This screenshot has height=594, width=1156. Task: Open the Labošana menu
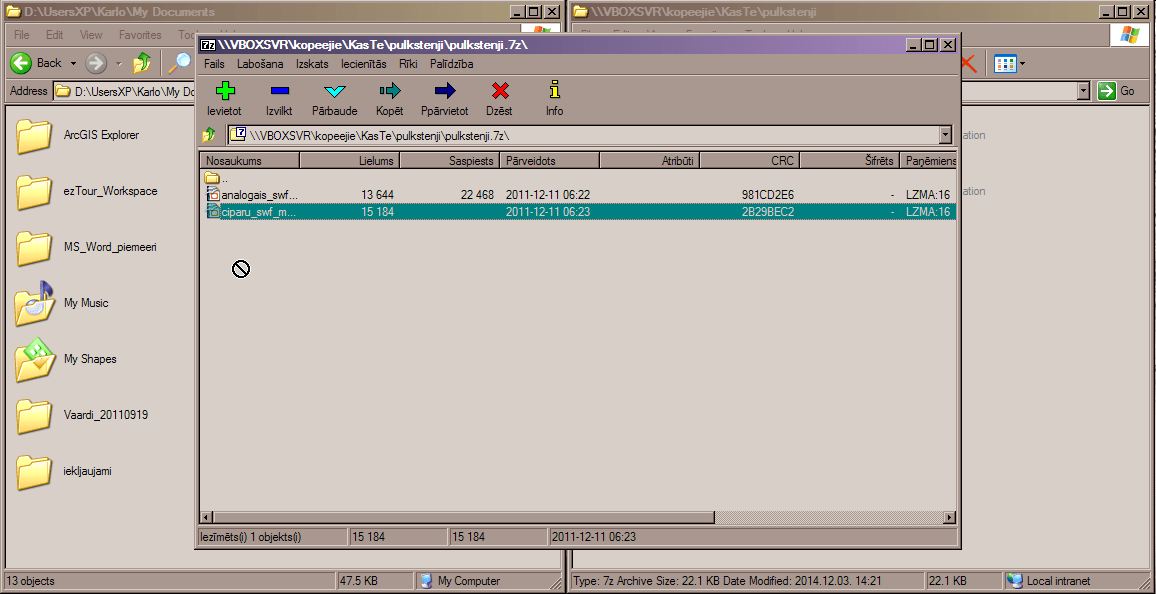[x=260, y=64]
